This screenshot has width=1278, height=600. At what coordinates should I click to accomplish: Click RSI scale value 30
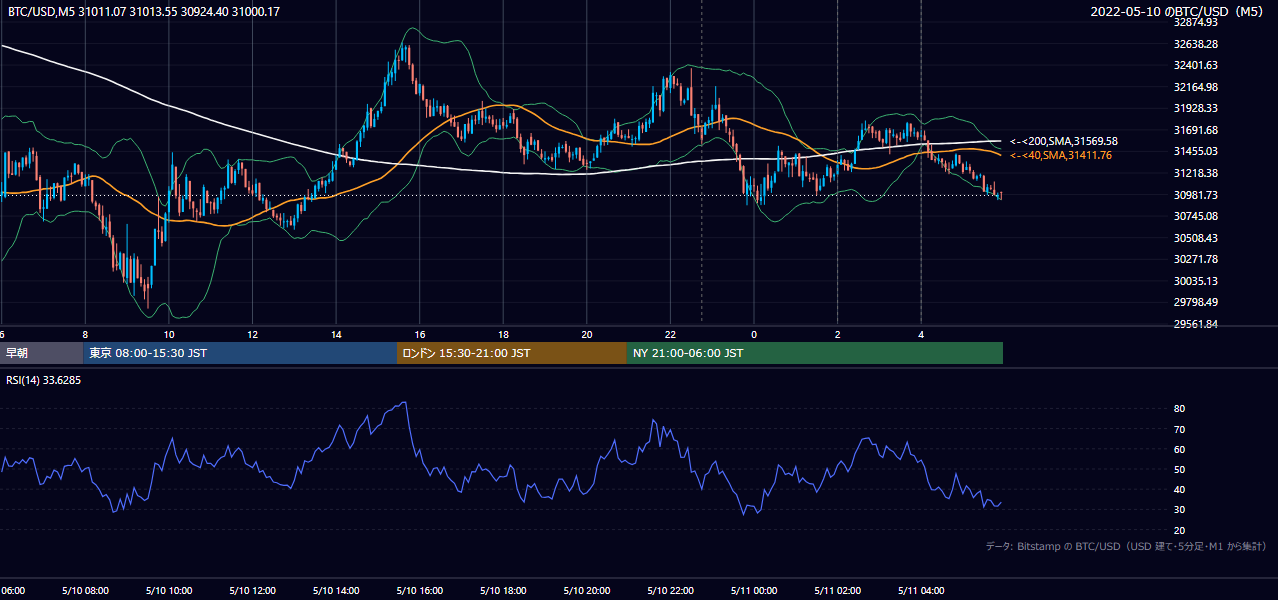pos(1179,510)
